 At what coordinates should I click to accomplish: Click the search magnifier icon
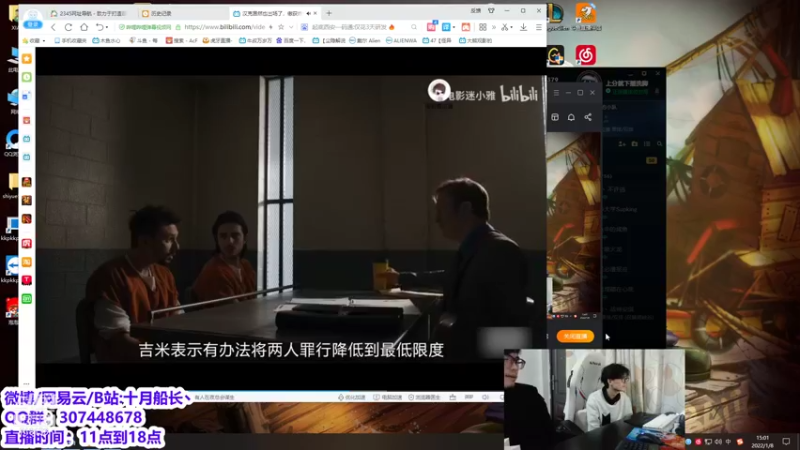pos(414,27)
